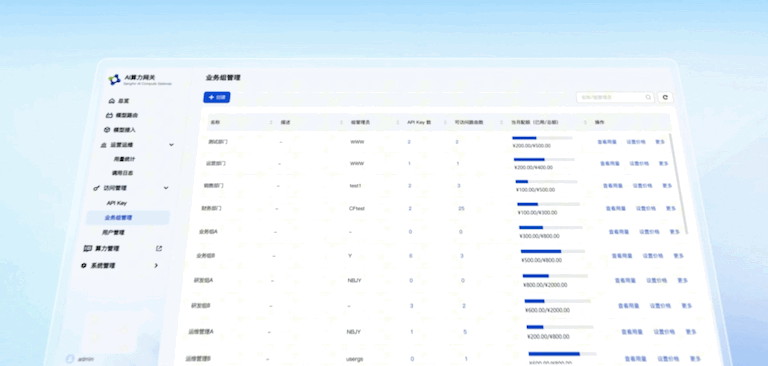The height and width of the screenshot is (366, 768).
Task: Open 算力管理 external link icon
Action: coord(159,248)
